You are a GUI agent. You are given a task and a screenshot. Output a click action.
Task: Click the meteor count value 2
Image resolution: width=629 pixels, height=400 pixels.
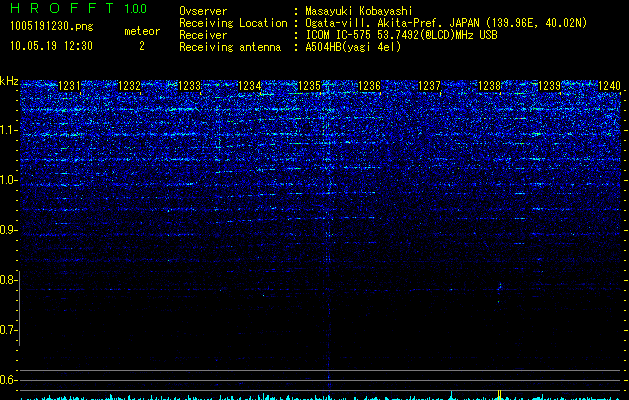click(142, 46)
